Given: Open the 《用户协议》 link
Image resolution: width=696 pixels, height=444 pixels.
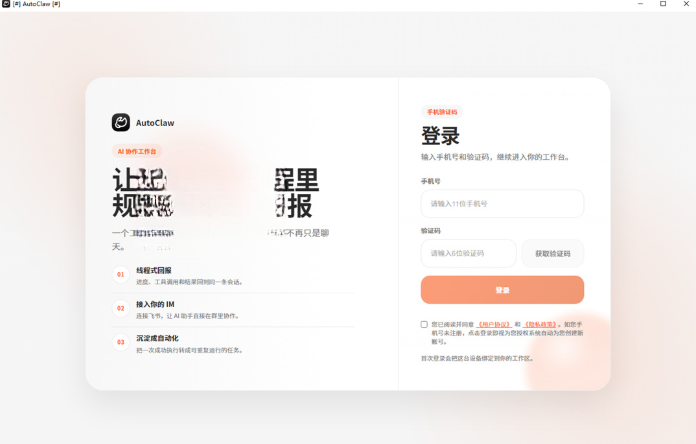Looking at the screenshot, I should point(494,325).
